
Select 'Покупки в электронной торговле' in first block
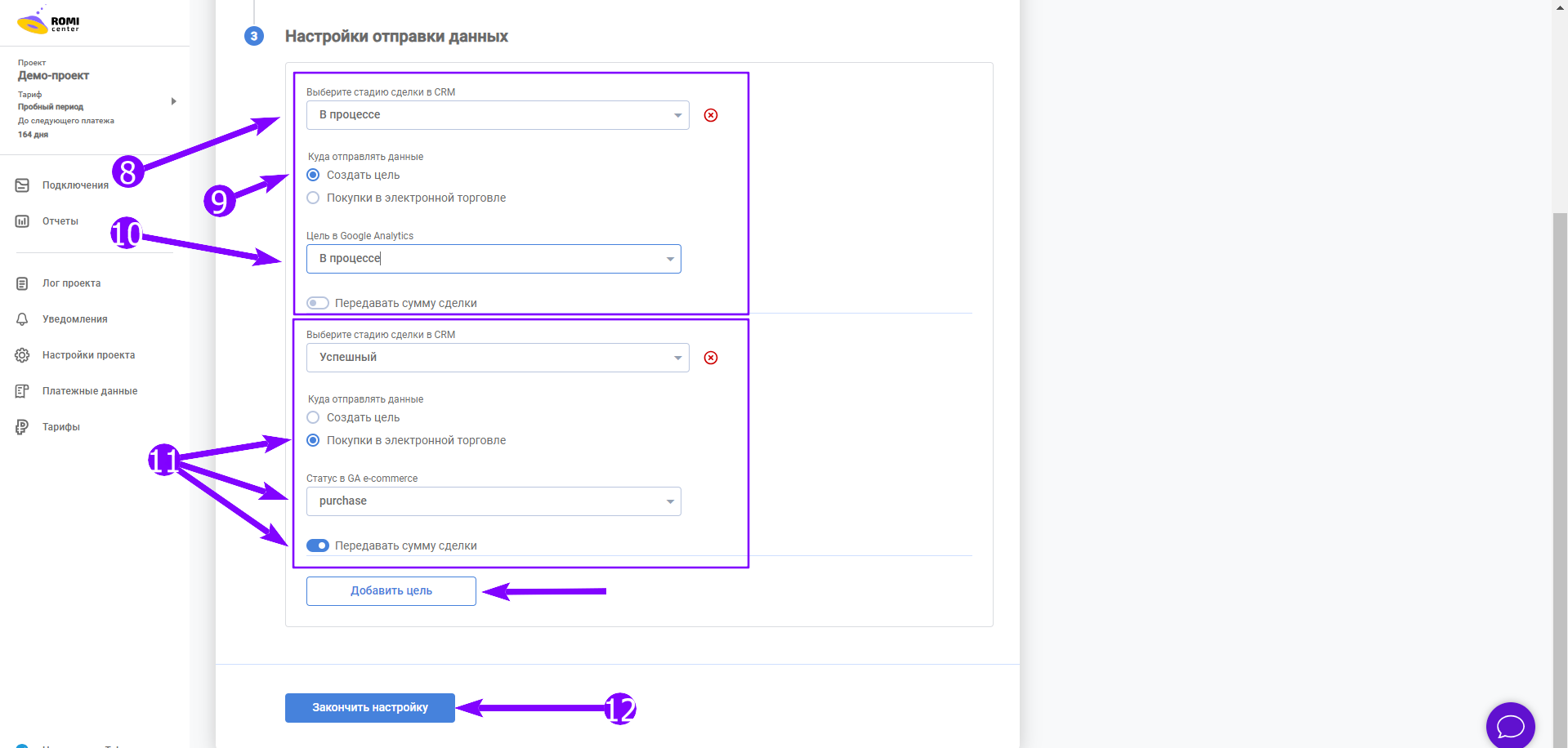313,198
